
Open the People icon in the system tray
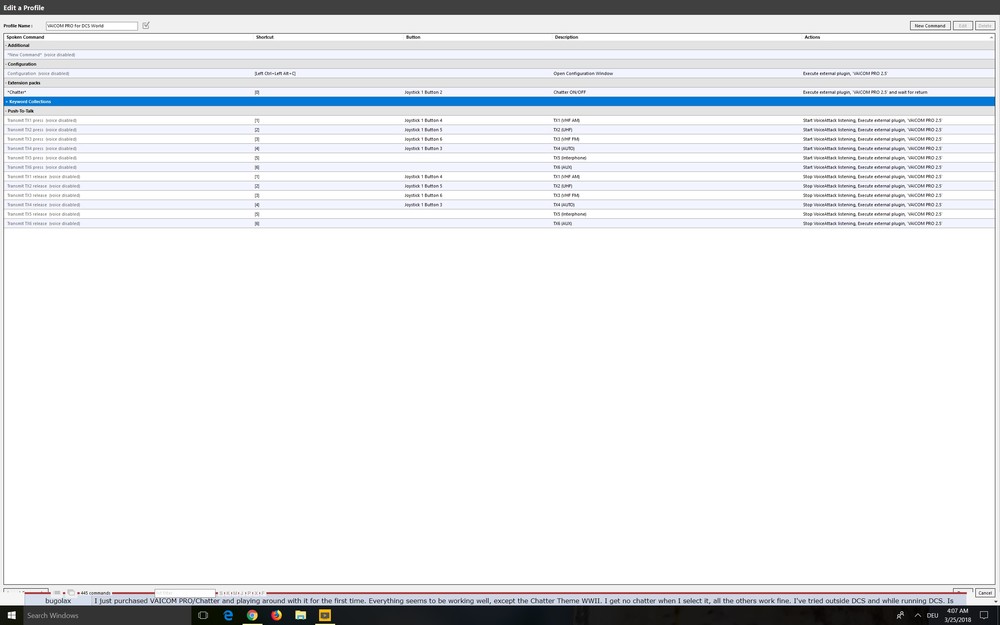900,615
